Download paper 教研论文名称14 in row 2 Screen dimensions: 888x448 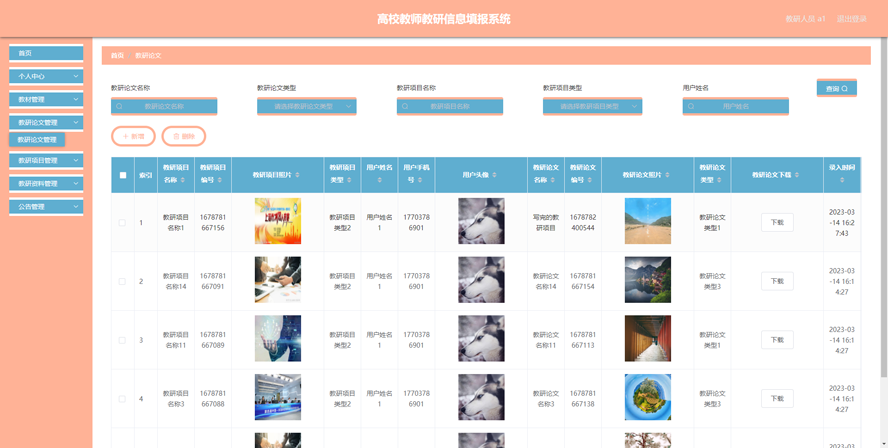pos(777,281)
